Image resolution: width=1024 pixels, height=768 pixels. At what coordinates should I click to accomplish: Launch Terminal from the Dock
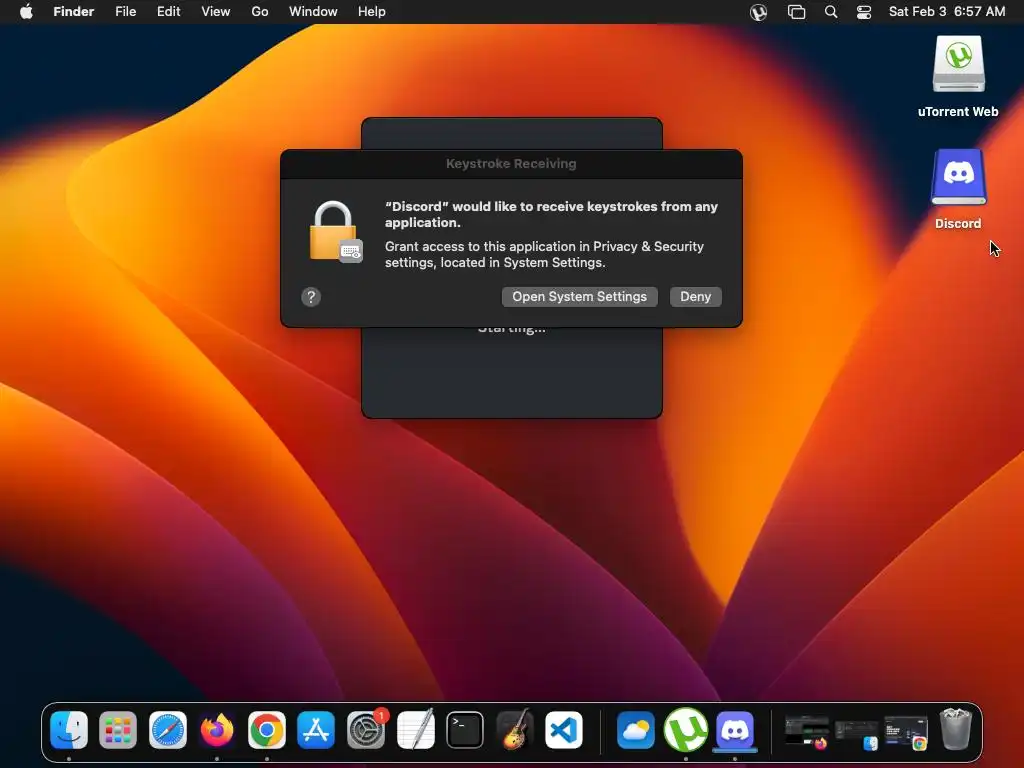(x=465, y=729)
